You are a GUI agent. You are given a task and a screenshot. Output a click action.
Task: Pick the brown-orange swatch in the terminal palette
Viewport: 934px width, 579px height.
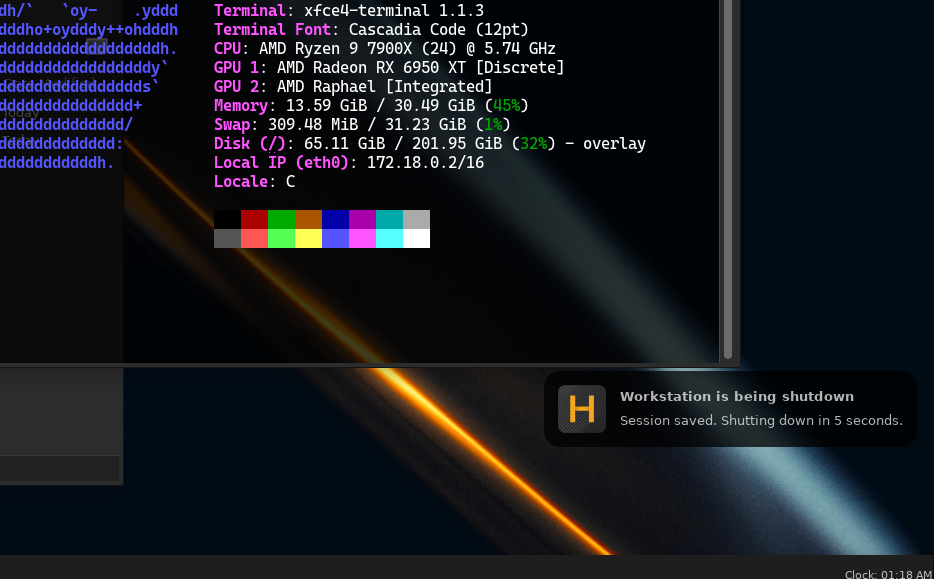309,219
